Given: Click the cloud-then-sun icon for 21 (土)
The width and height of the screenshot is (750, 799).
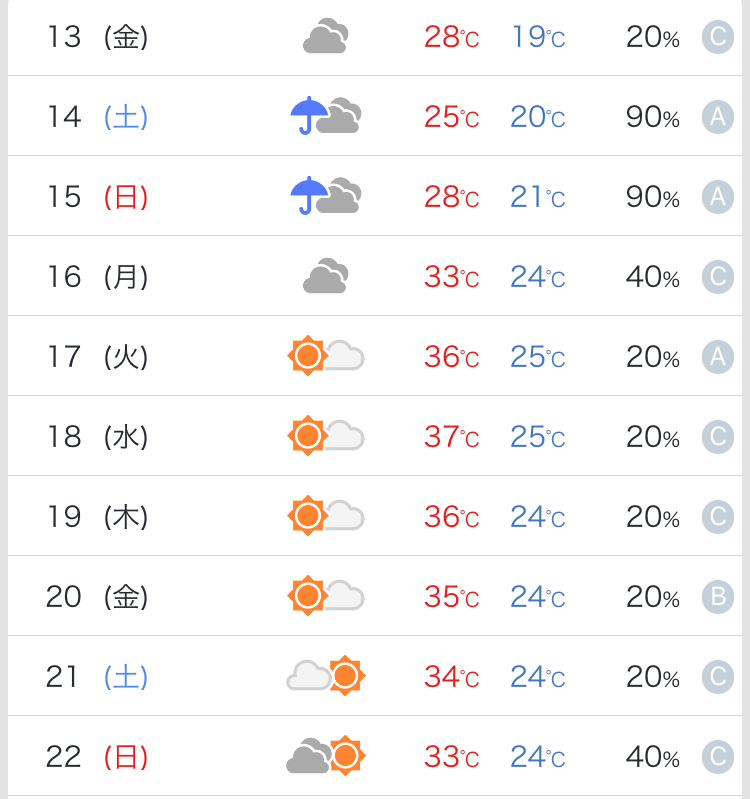Looking at the screenshot, I should [x=326, y=676].
